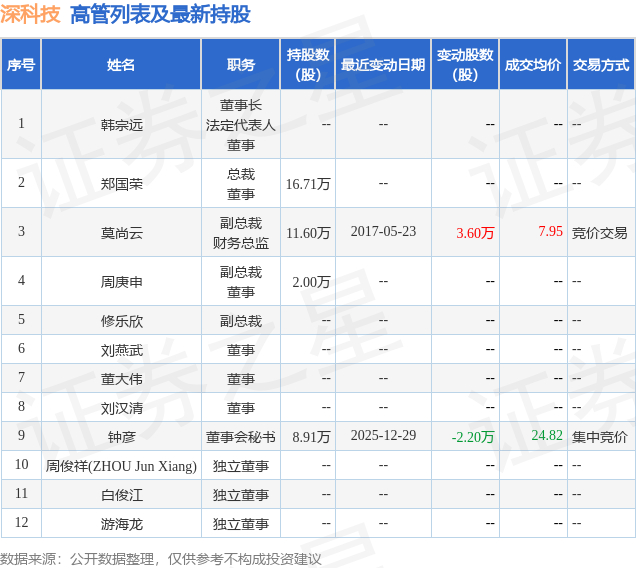Select the name 郑国荣
Image resolution: width=636 pixels, height=568 pixels.
click(122, 184)
